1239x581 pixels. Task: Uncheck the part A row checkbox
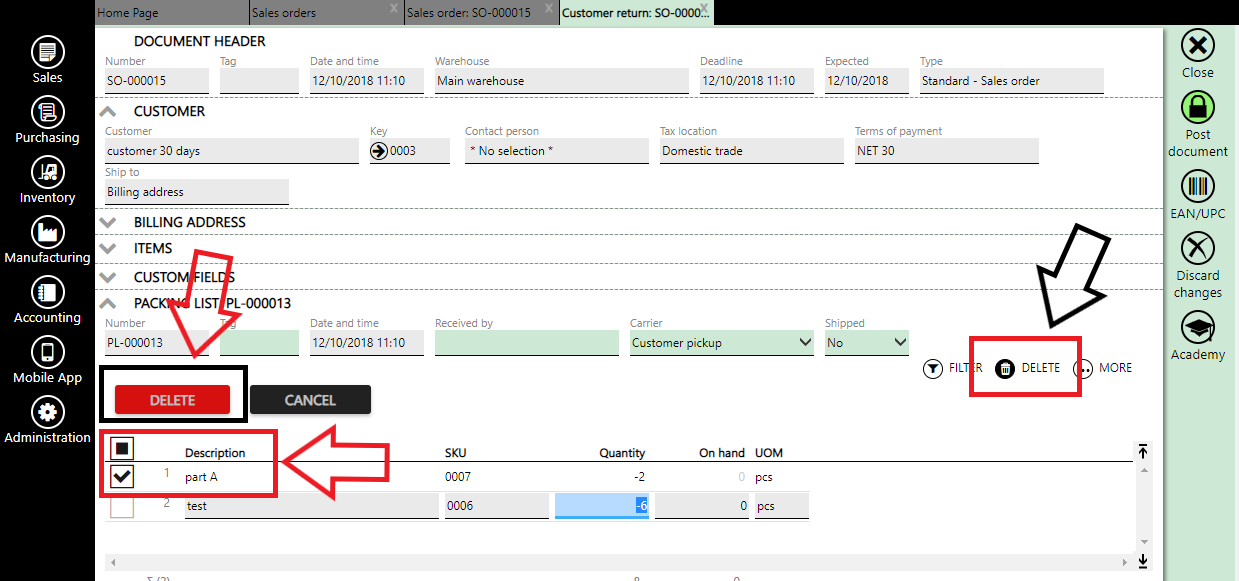[x=122, y=477]
